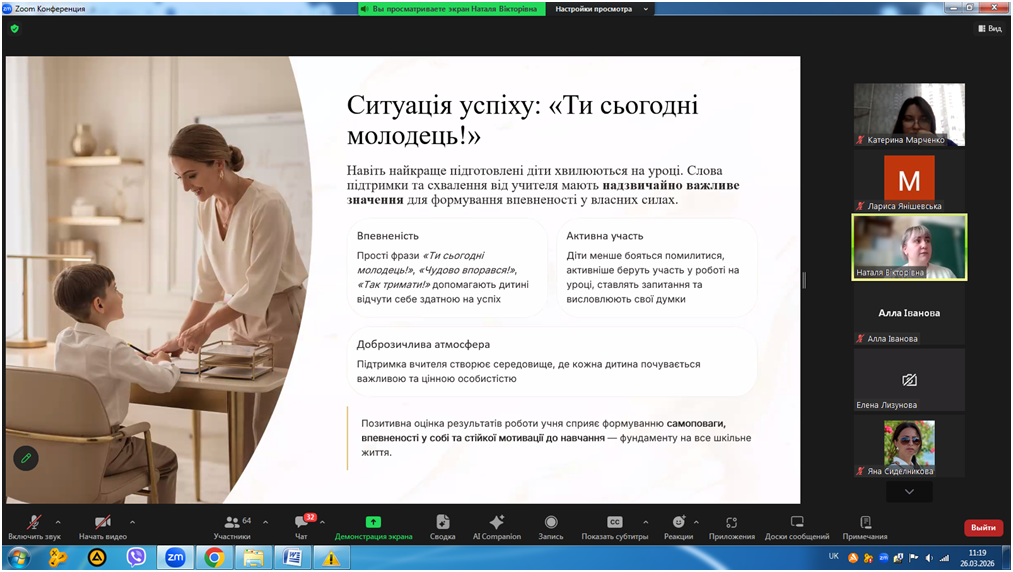1013x572 pixels.
Task: Open the Реакции reactions icon
Action: coord(678,522)
